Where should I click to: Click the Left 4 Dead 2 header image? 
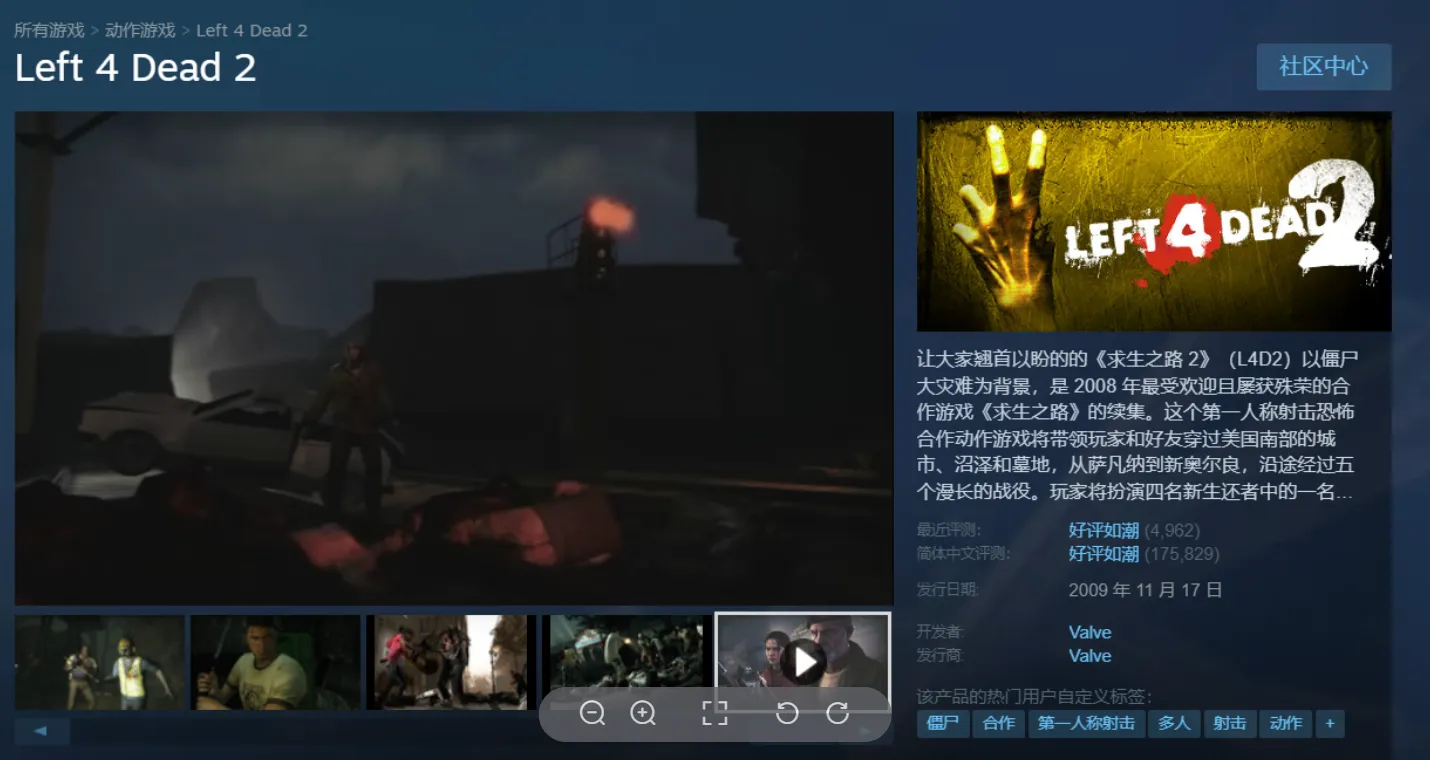tap(1154, 221)
